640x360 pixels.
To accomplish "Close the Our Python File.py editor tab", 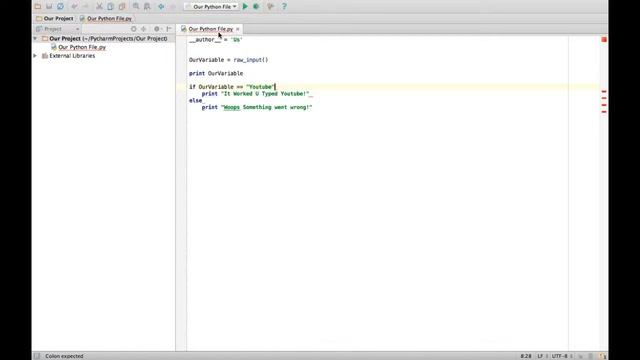I will coord(238,29).
